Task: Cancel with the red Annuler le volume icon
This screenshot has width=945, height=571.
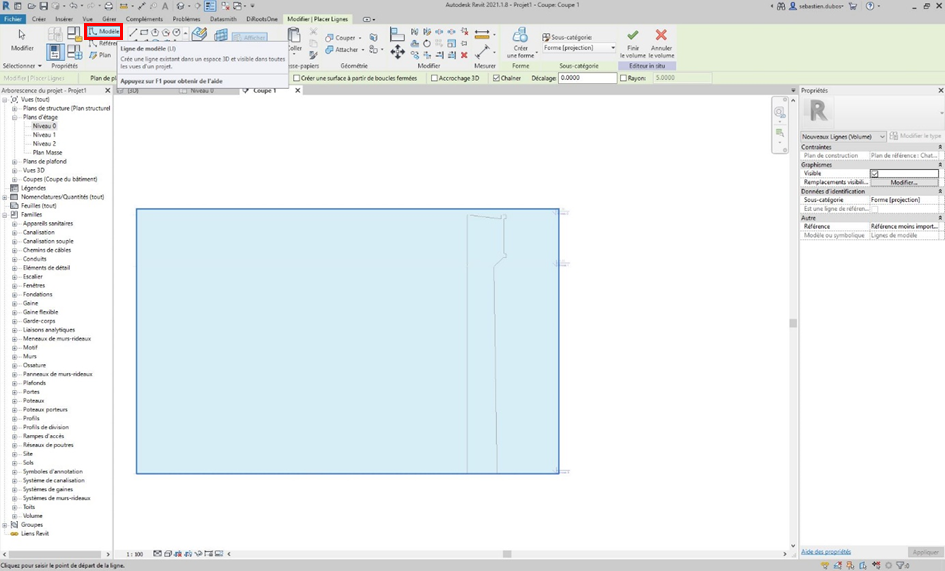Action: (661, 37)
